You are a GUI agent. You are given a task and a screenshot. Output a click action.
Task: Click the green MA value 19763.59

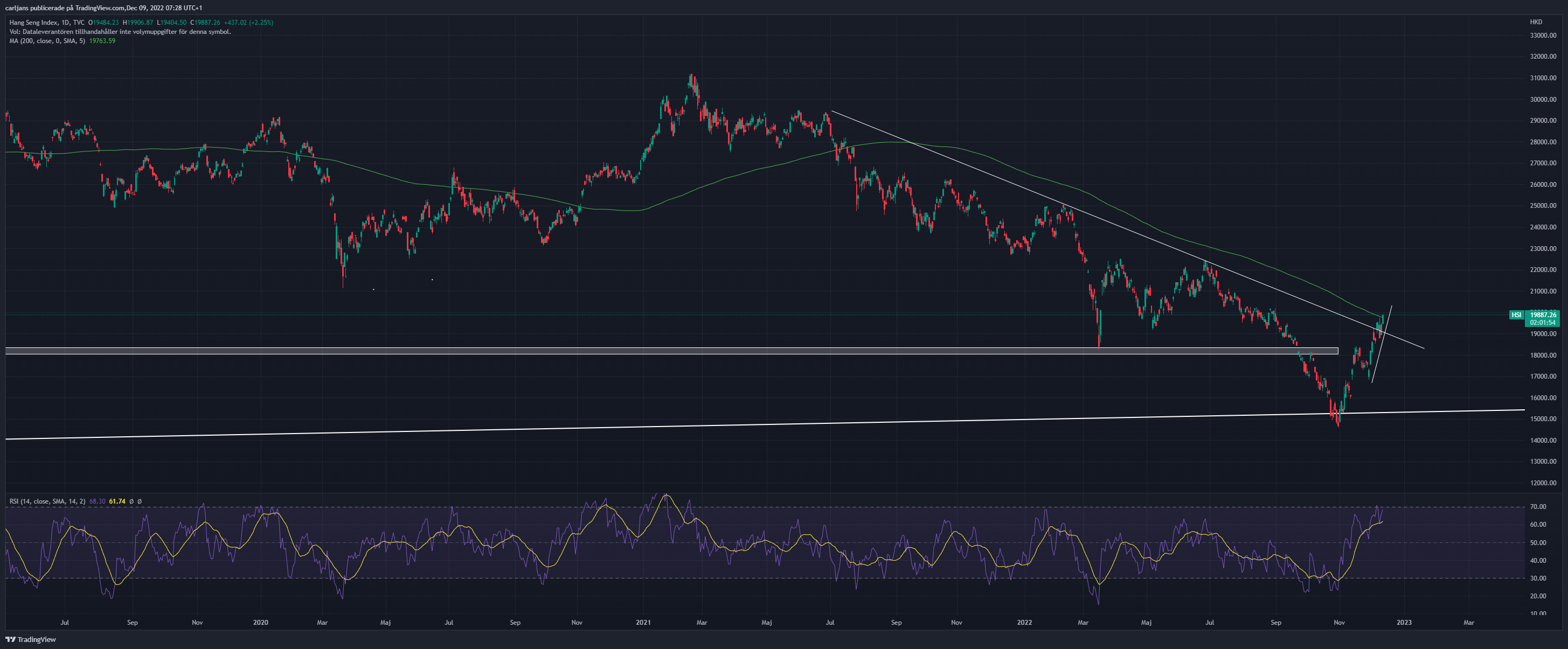102,41
